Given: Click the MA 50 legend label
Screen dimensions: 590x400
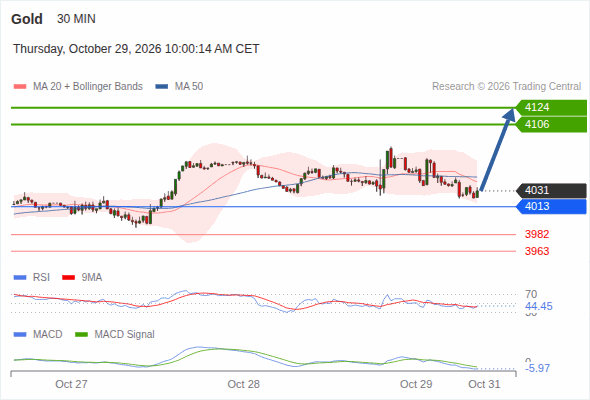Looking at the screenshot, I should point(189,87).
